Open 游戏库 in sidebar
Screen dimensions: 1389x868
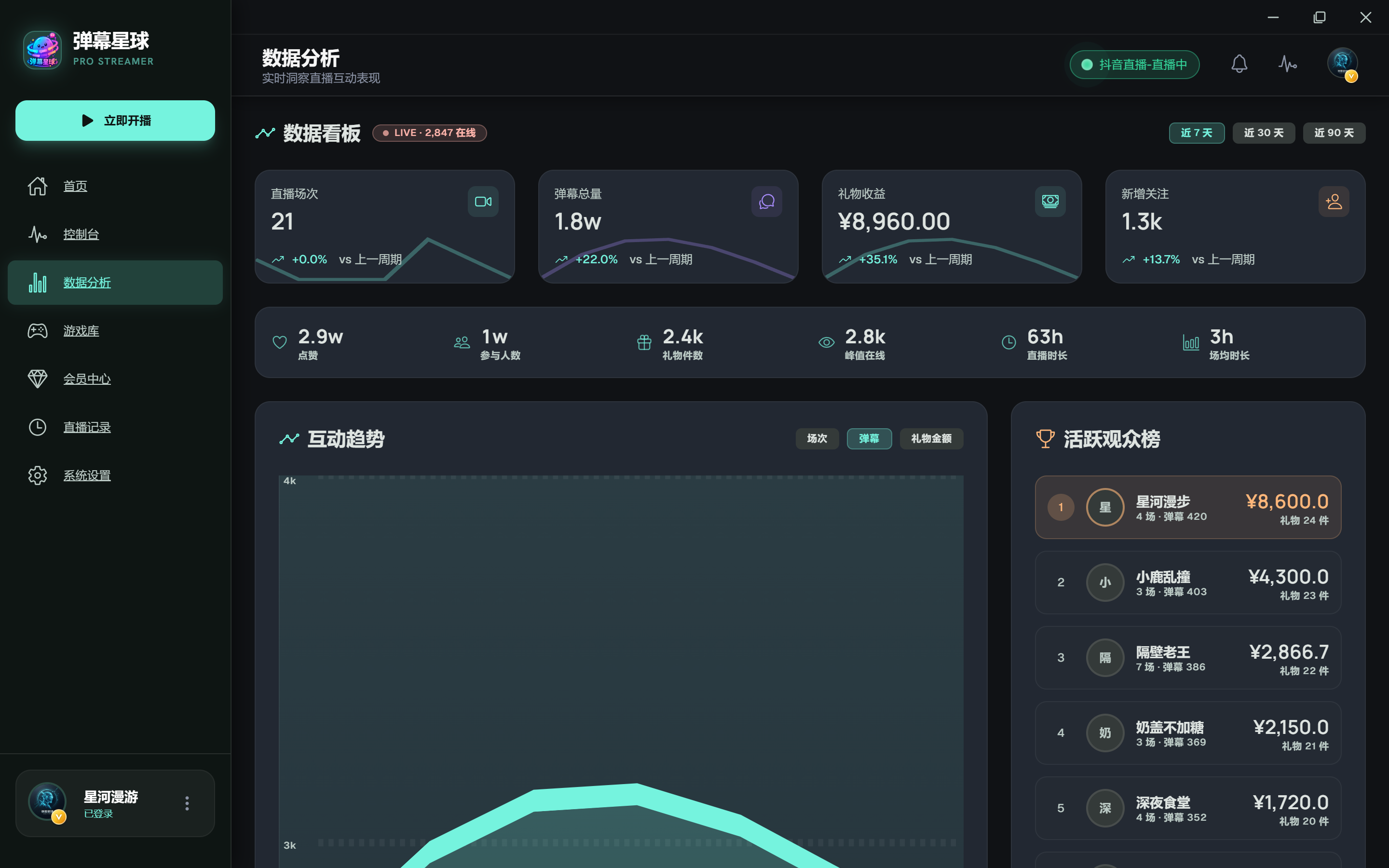pos(115,331)
